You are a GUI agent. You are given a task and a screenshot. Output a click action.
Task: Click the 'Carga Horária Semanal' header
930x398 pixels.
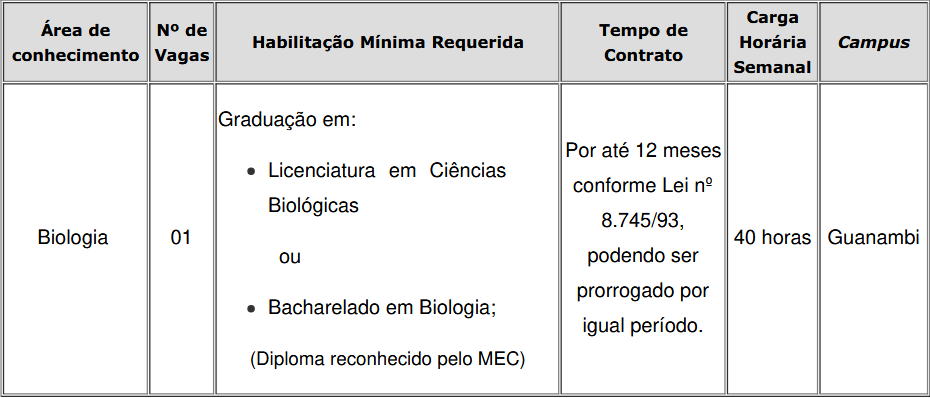[772, 42]
